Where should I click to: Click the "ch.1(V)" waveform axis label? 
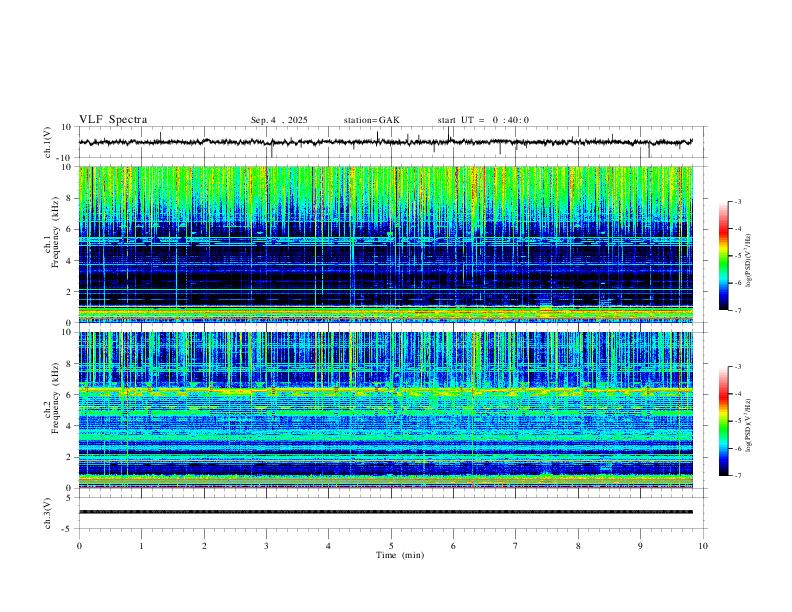48,142
